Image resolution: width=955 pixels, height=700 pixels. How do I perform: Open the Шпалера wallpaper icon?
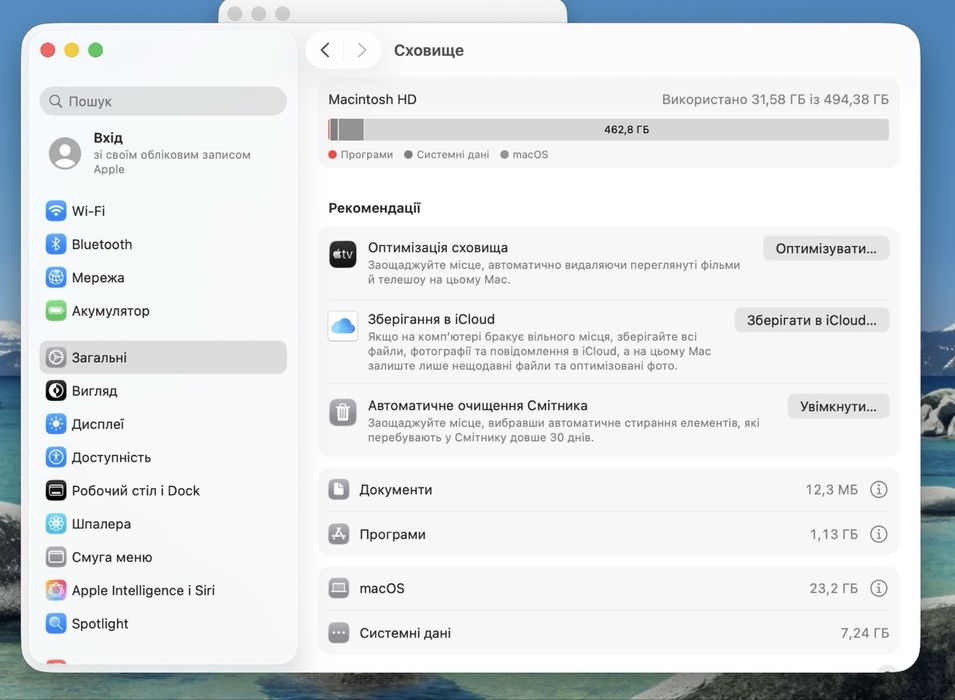[x=56, y=523]
